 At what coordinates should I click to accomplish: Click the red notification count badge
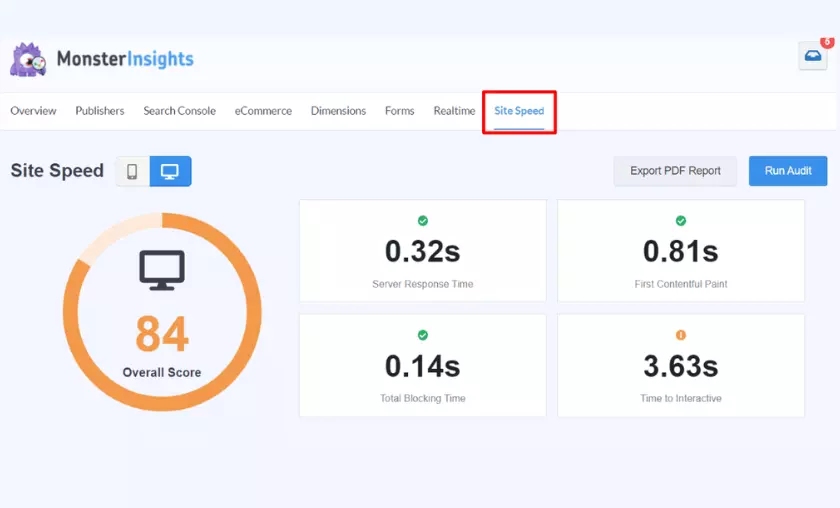[x=827, y=42]
